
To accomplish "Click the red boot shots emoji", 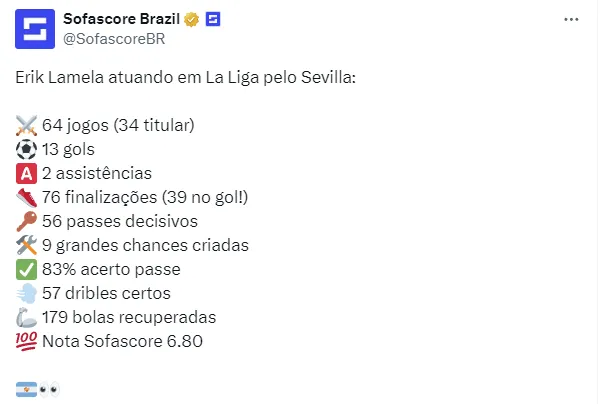I will pos(27,197).
